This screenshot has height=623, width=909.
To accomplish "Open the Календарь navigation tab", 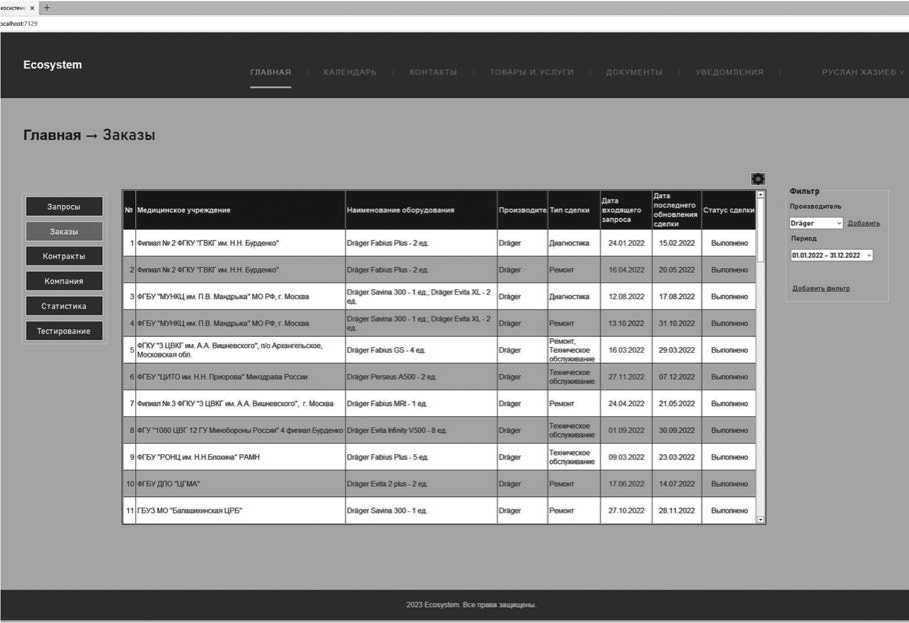I will tap(350, 72).
